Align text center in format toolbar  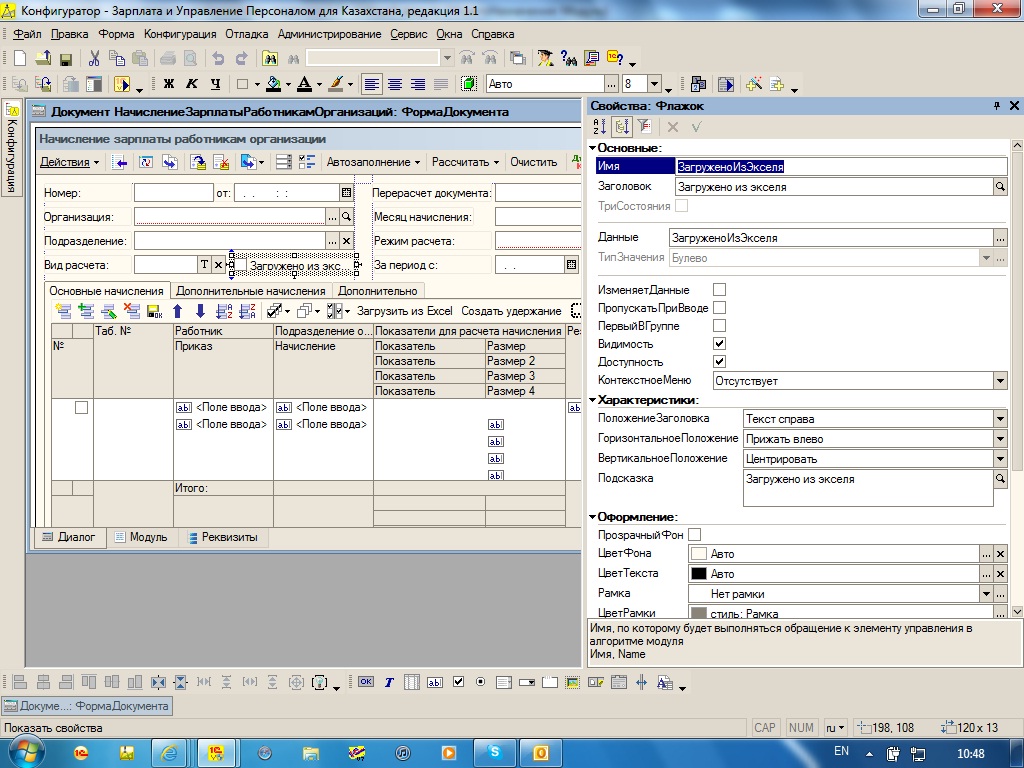tap(394, 84)
